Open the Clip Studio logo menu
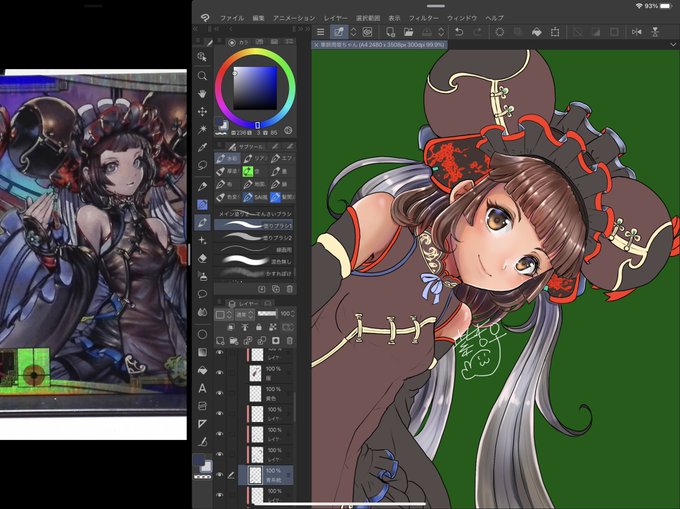Viewport: 680px width, 509px height. [205, 17]
